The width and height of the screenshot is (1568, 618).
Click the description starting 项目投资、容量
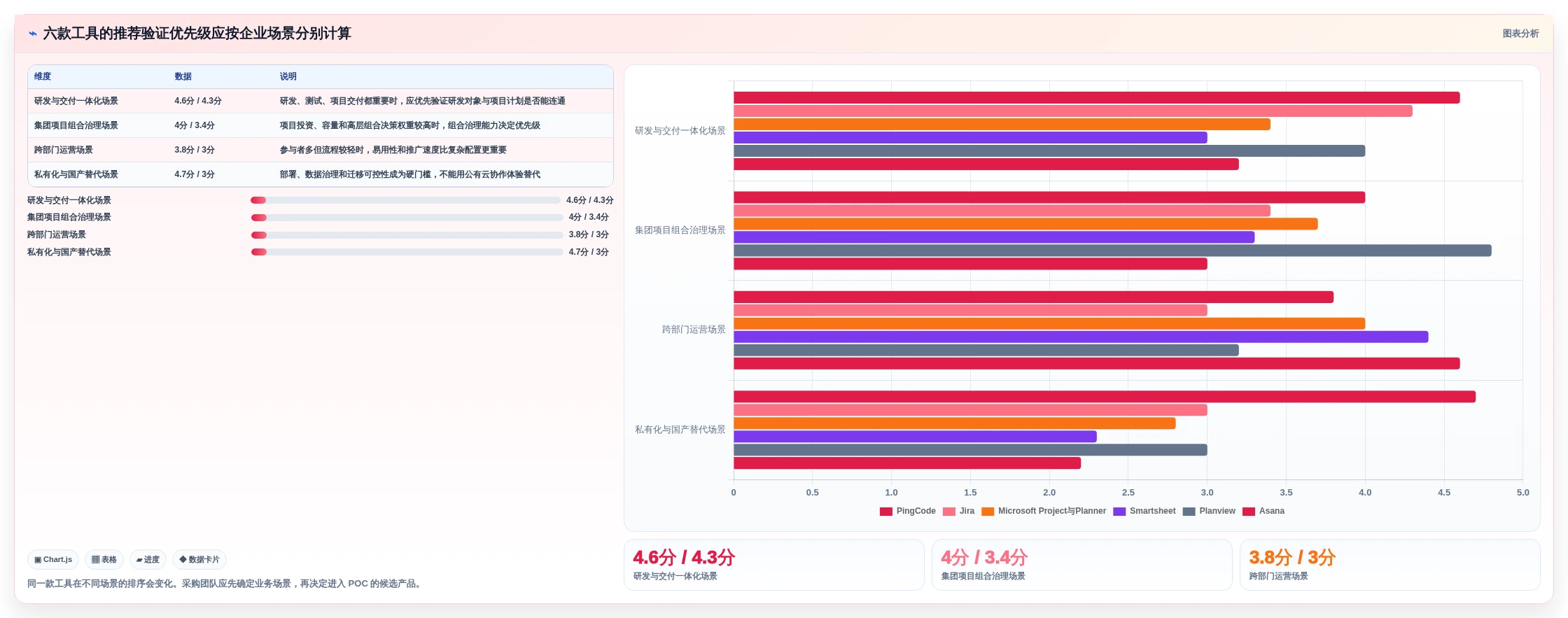(x=410, y=125)
